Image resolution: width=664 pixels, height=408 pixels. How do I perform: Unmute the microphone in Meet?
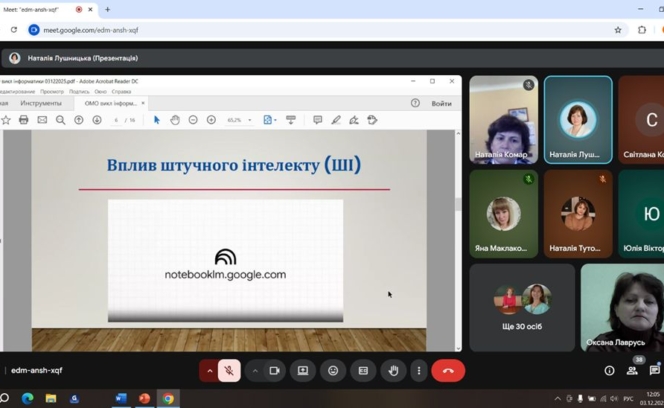point(229,371)
